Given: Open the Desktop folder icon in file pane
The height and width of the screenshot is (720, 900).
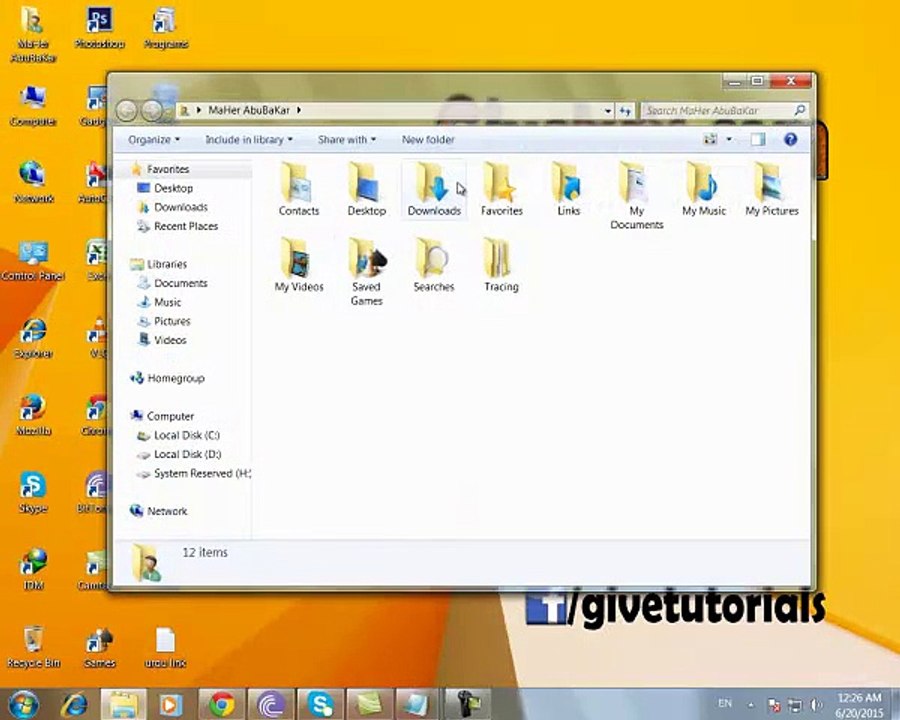Looking at the screenshot, I should [366, 189].
